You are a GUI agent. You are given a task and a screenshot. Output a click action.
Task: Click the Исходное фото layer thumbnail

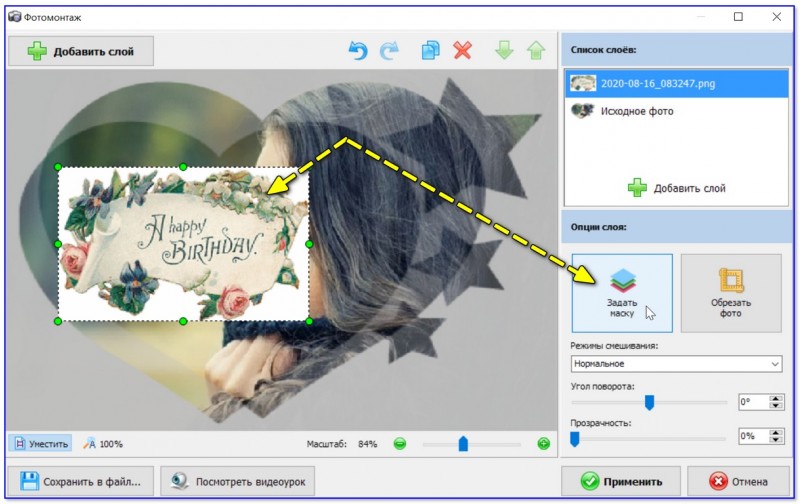583,111
